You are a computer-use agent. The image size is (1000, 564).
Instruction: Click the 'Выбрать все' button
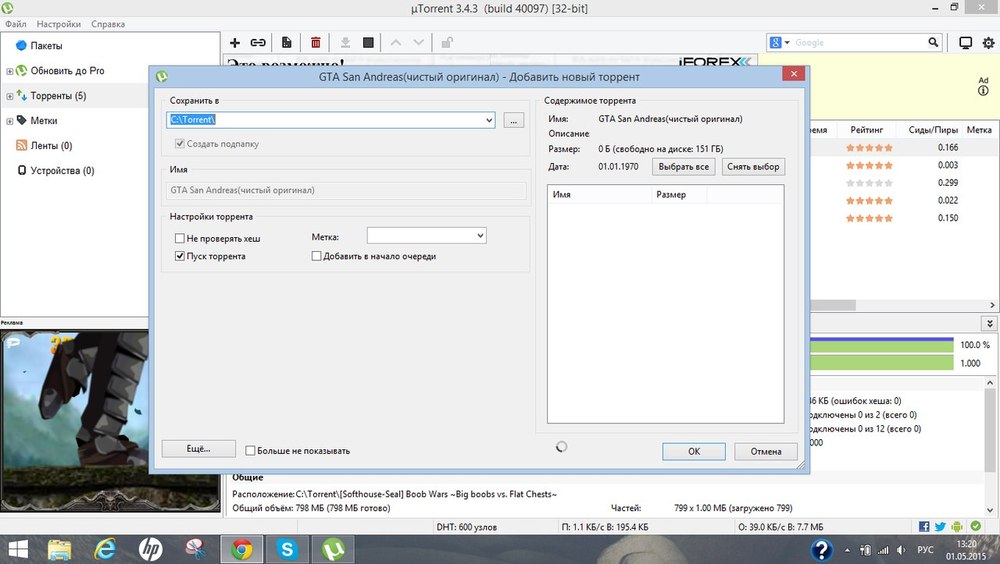pyautogui.click(x=684, y=167)
